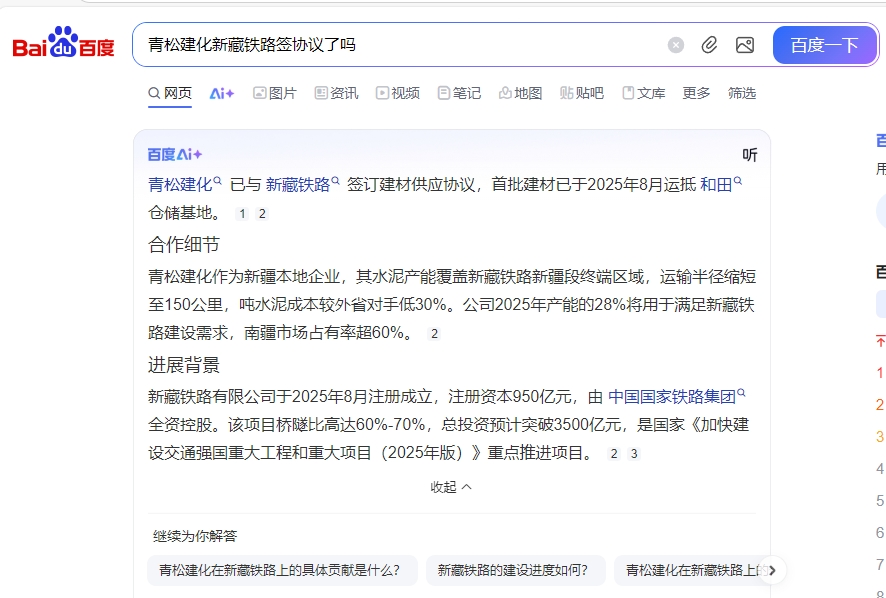The height and width of the screenshot is (598, 886).
Task: Click the note icon in 笔记 tab
Action: click(x=444, y=93)
